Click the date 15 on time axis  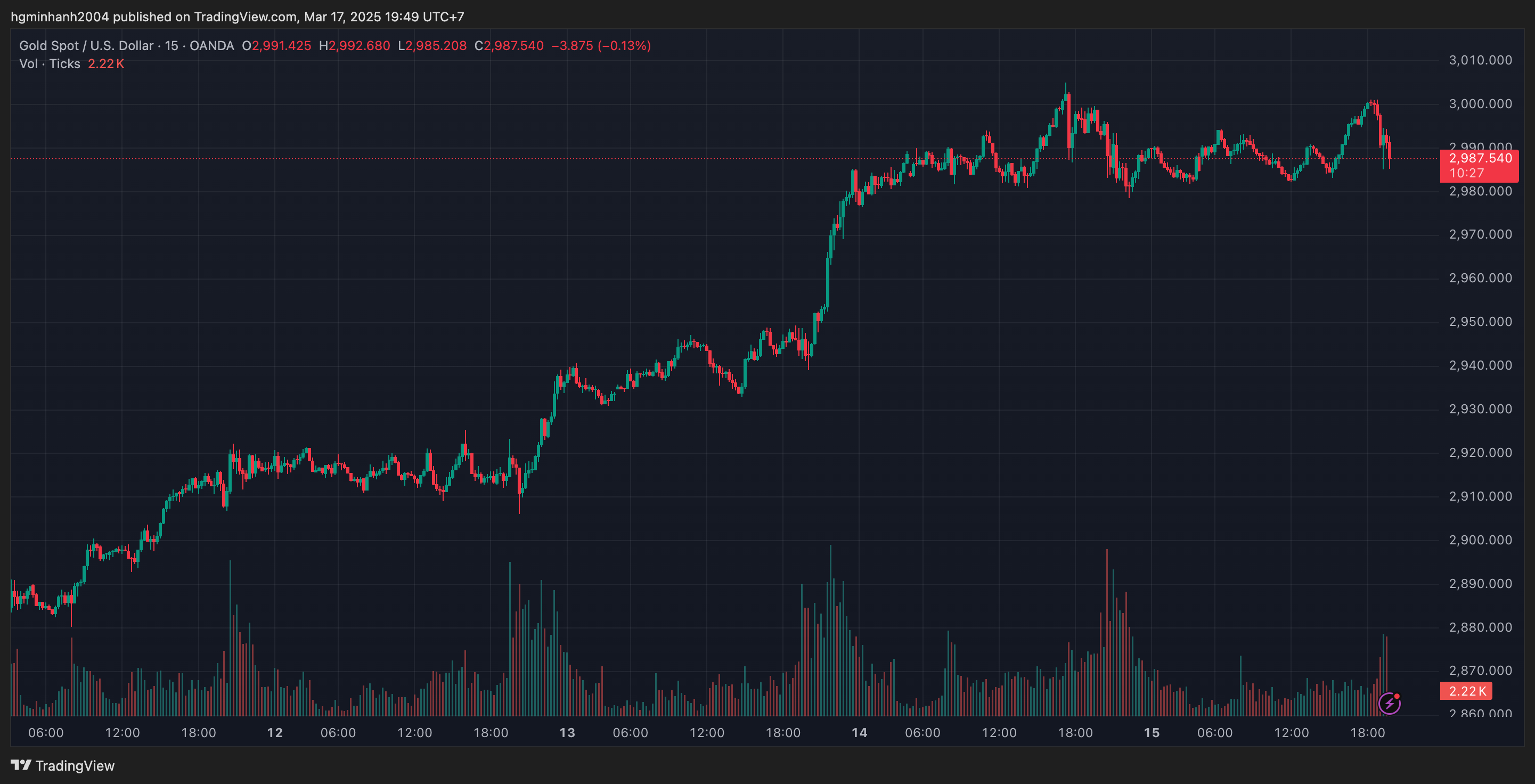tap(1152, 733)
